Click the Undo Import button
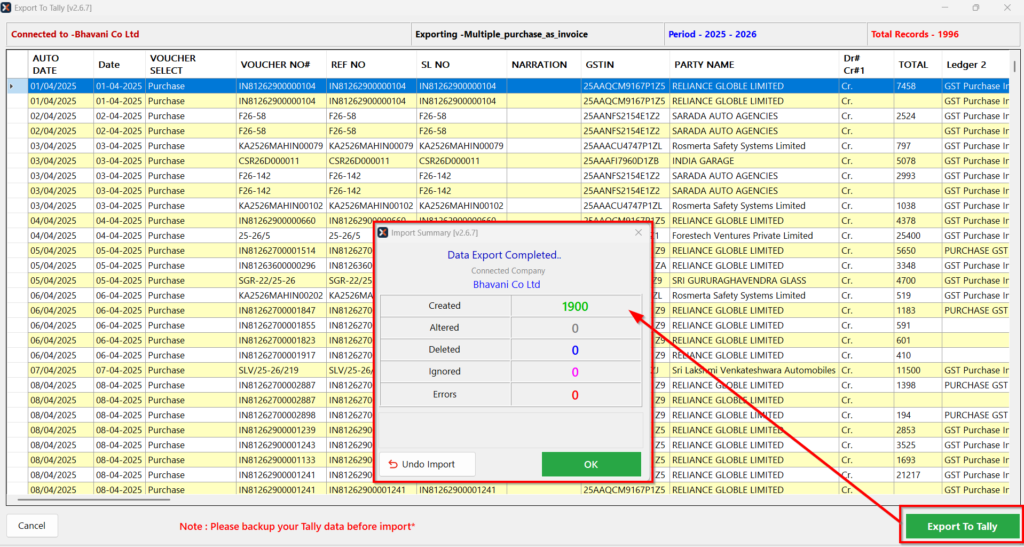 click(x=428, y=464)
